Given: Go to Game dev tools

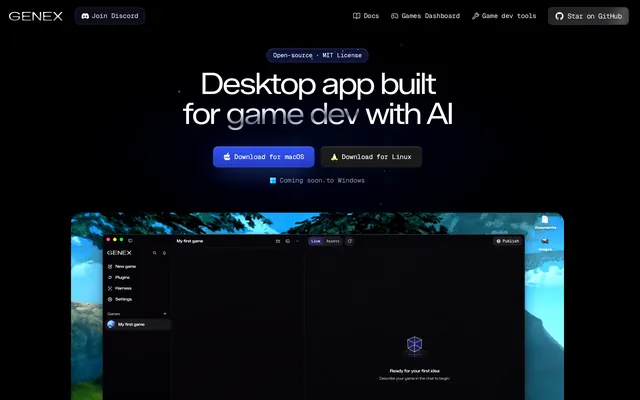Looking at the screenshot, I should coord(504,16).
